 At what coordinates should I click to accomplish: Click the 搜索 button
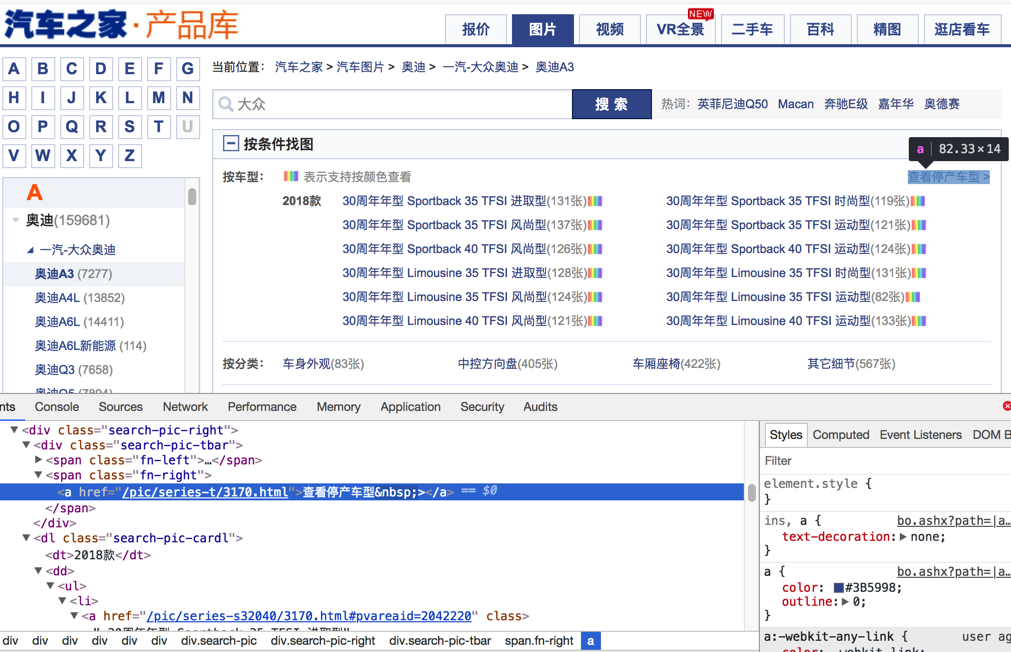[x=612, y=104]
